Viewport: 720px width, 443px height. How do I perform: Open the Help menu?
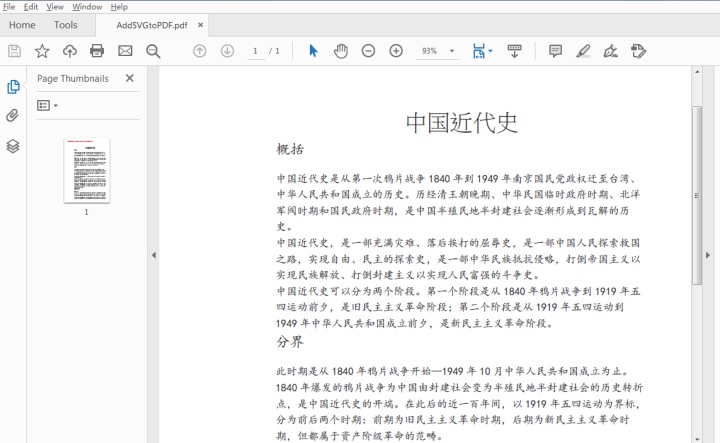pos(119,6)
